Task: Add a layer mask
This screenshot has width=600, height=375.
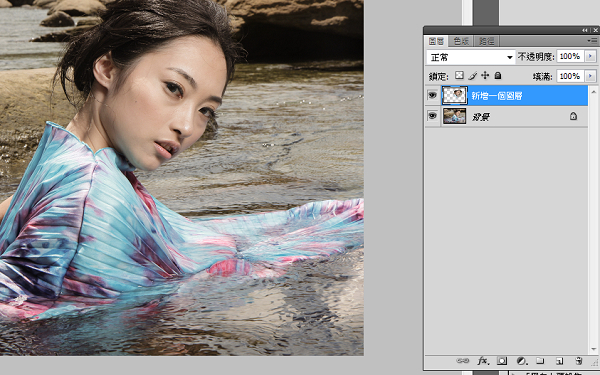Action: pos(502,360)
